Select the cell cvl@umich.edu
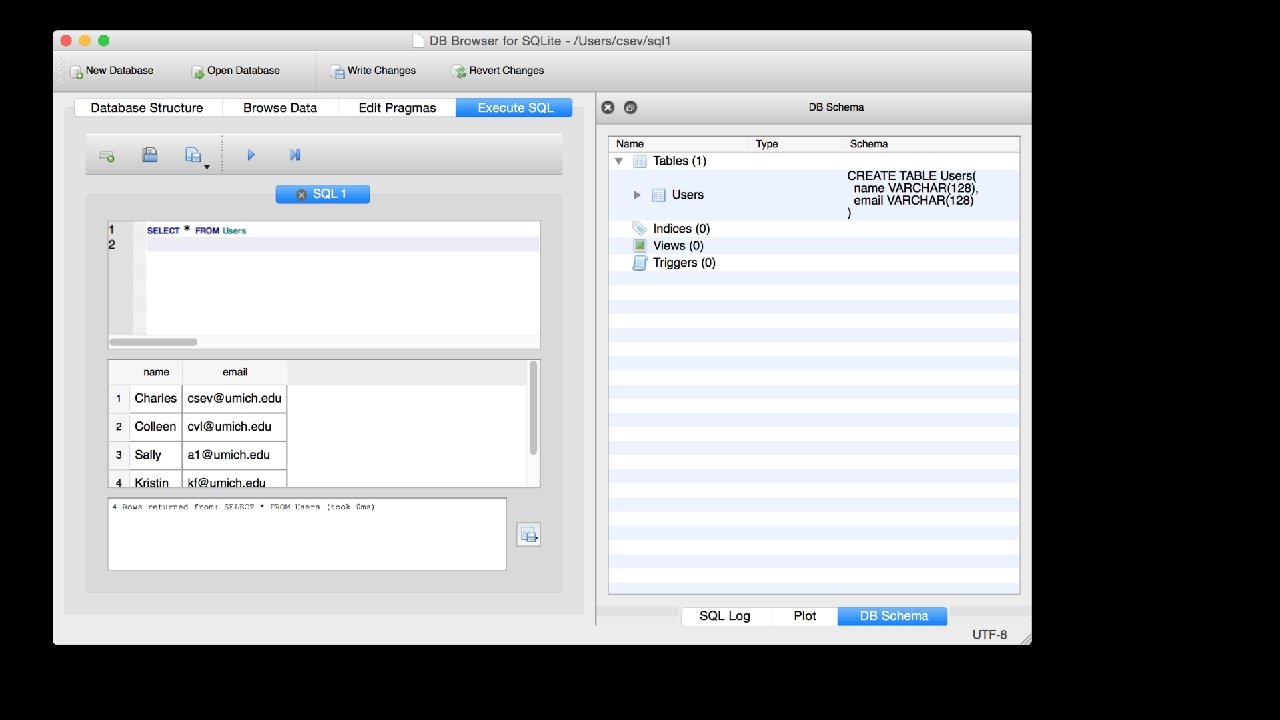 pyautogui.click(x=235, y=426)
